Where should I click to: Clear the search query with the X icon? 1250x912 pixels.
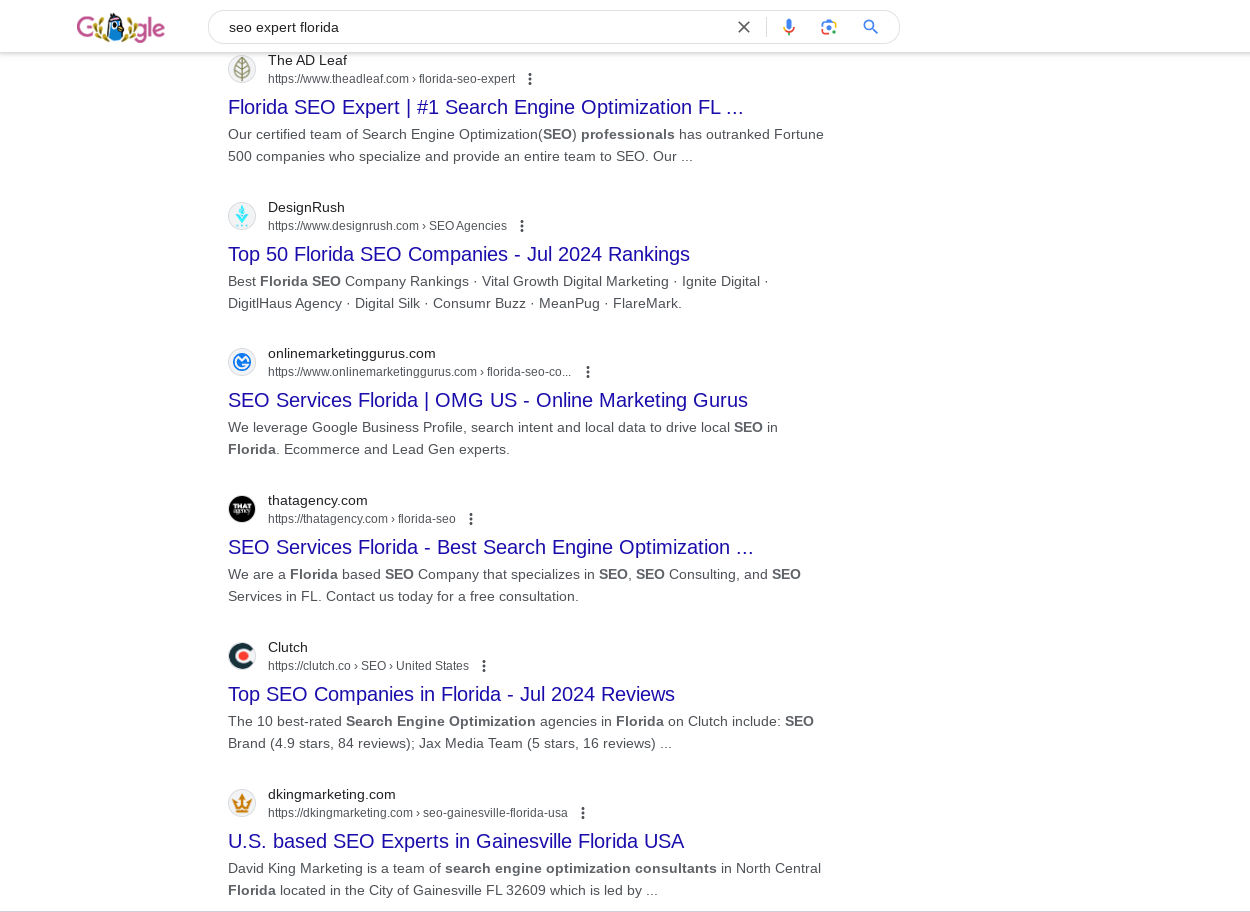(744, 27)
